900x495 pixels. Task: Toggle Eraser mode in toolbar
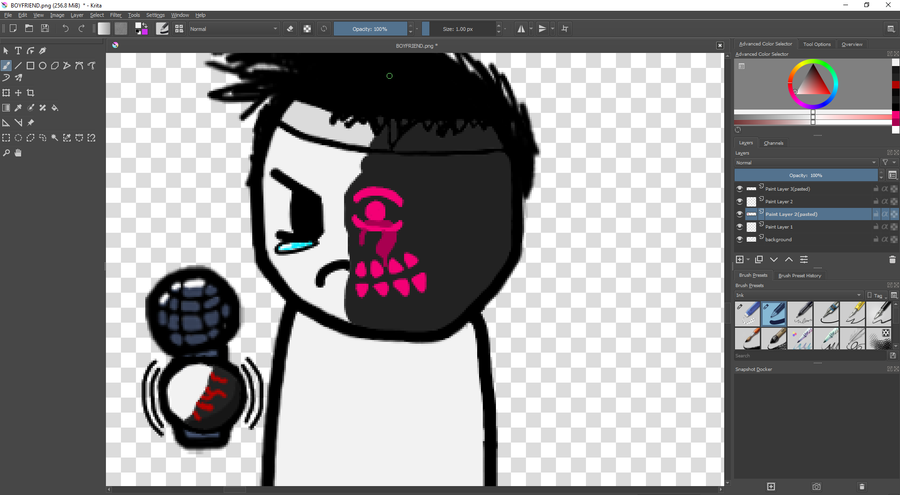coord(290,28)
